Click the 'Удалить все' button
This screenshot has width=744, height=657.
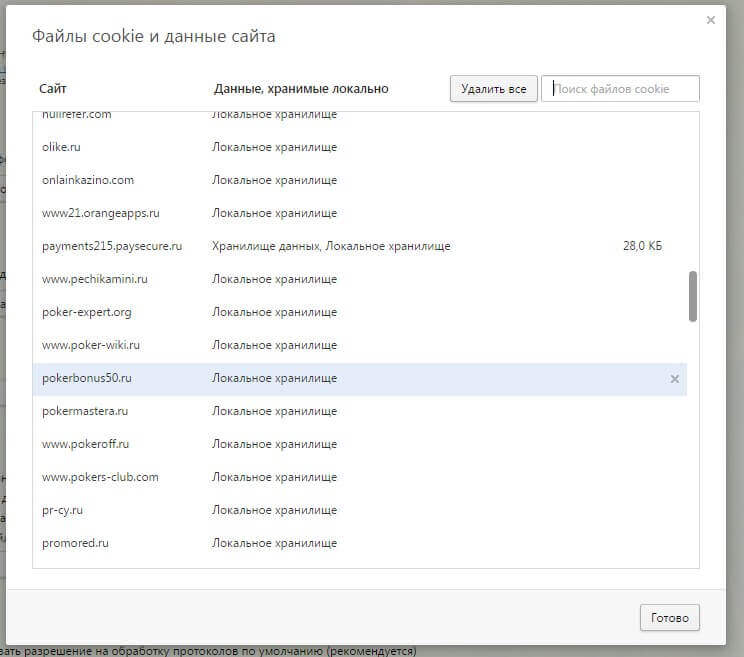pos(493,89)
